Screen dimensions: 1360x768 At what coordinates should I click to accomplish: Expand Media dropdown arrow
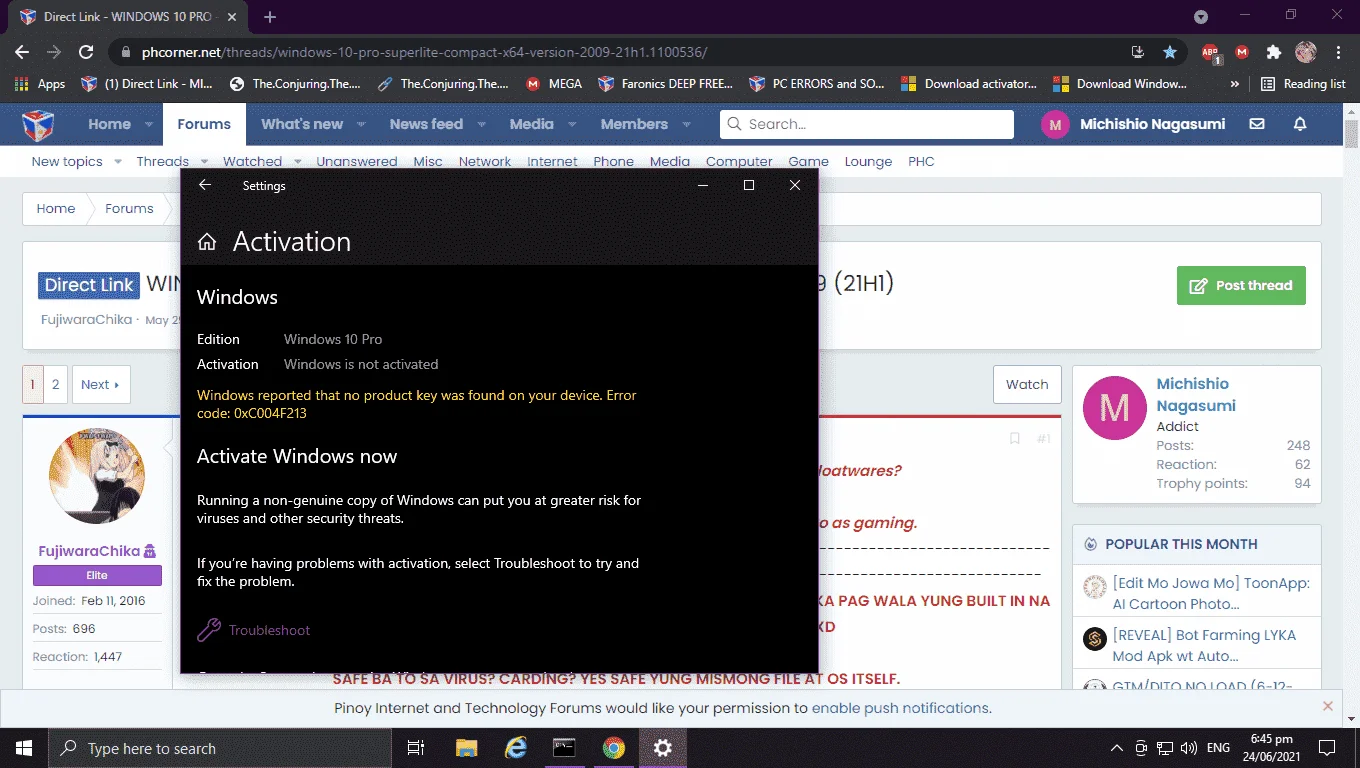click(x=571, y=125)
